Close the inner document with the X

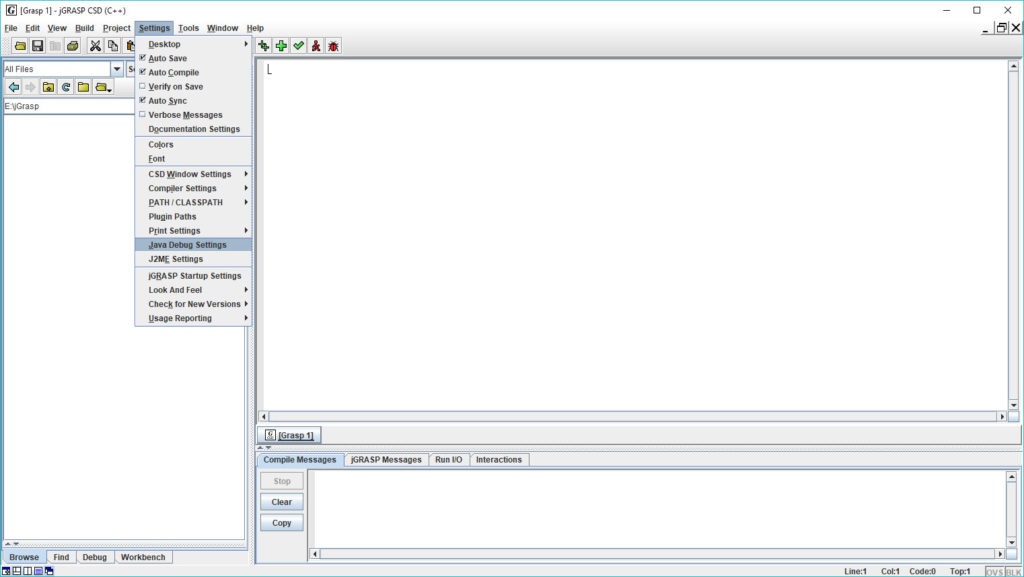[x=1016, y=28]
